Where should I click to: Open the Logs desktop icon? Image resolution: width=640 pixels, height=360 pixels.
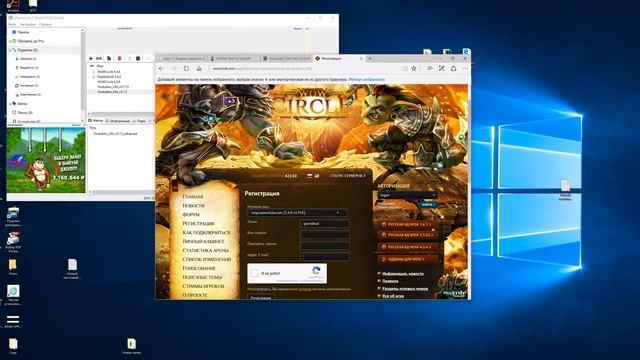coord(13,346)
